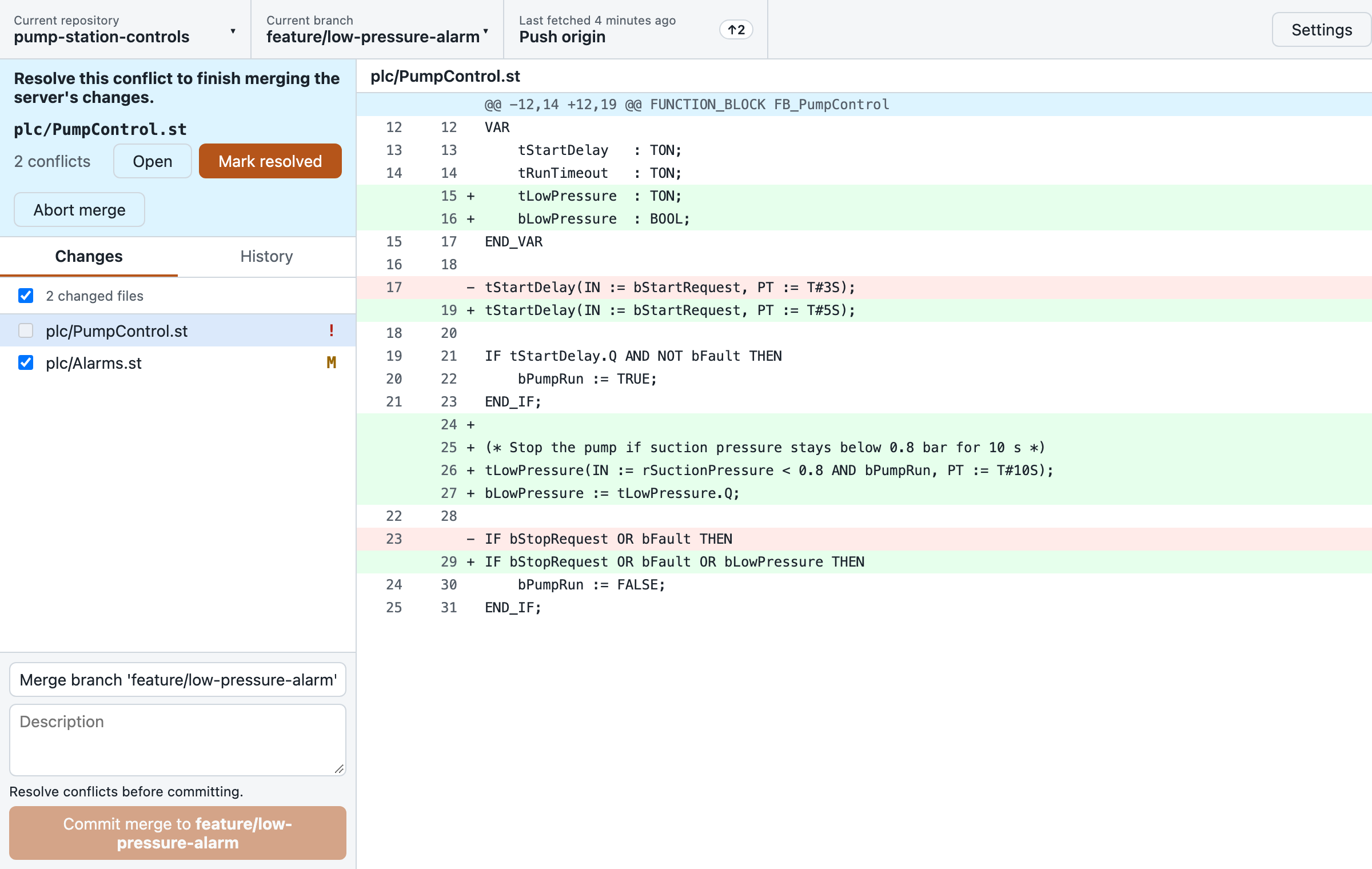This screenshot has height=869, width=1372.
Task: Click Mark resolved
Action: (x=270, y=161)
